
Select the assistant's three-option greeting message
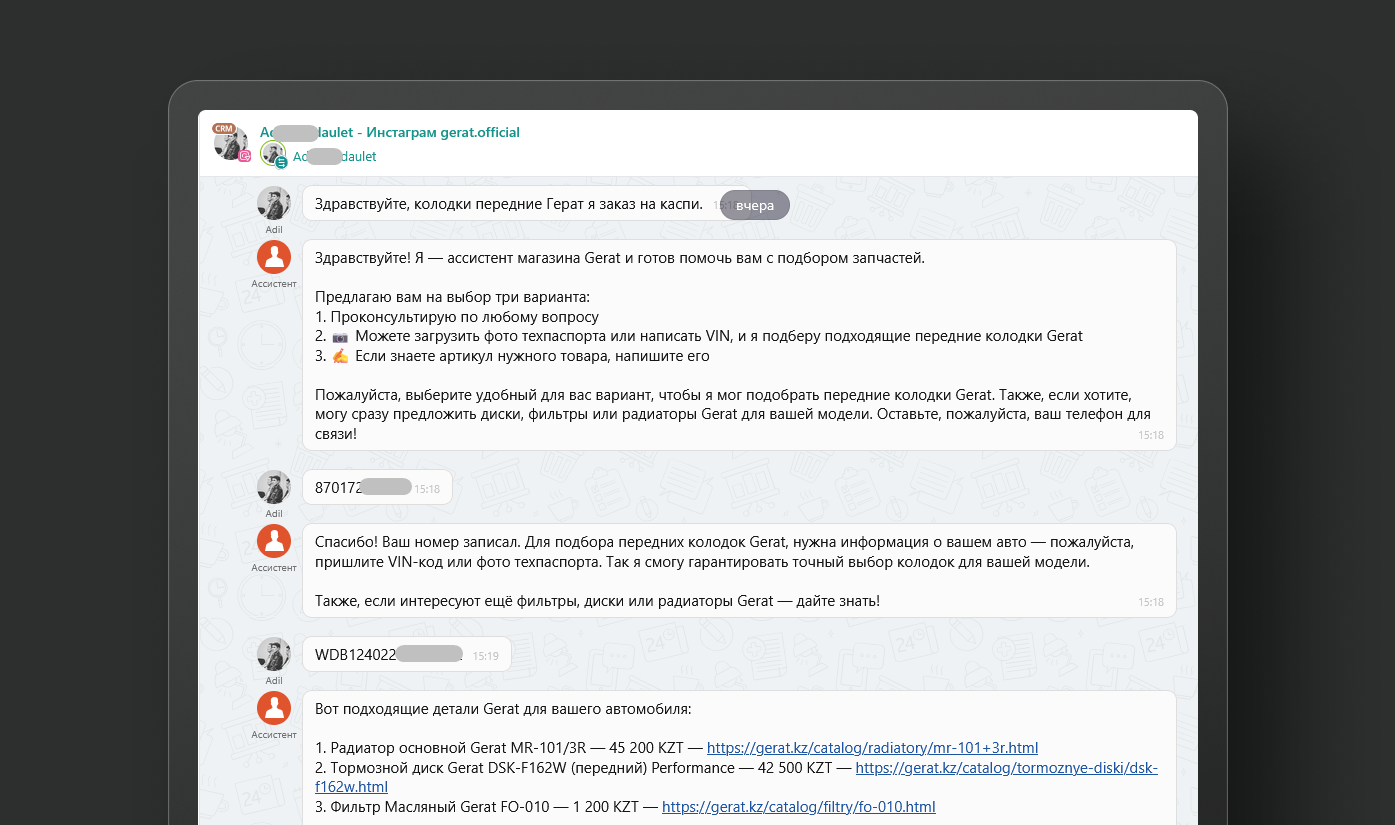738,345
